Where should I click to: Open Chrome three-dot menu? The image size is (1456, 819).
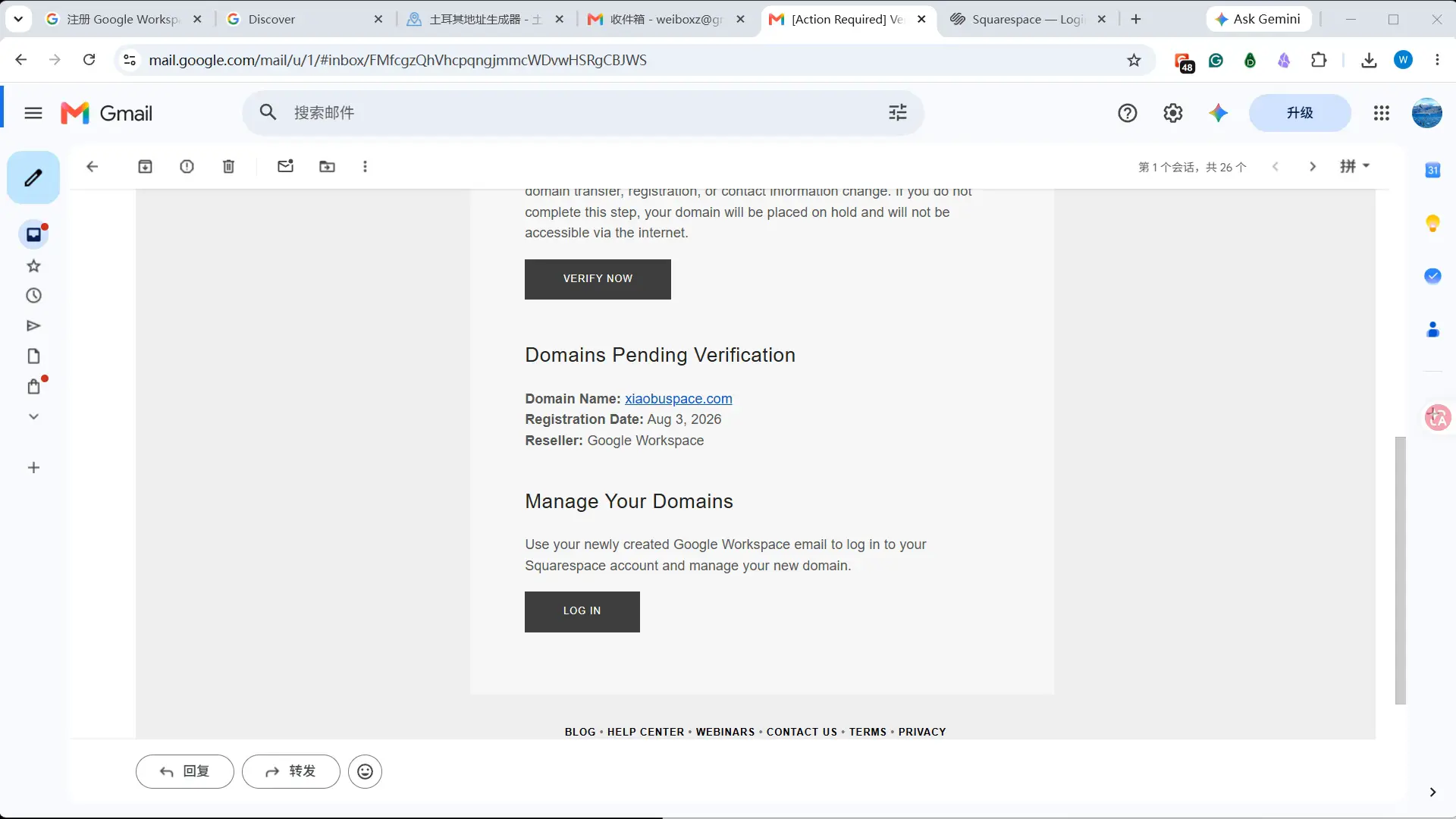[1437, 60]
